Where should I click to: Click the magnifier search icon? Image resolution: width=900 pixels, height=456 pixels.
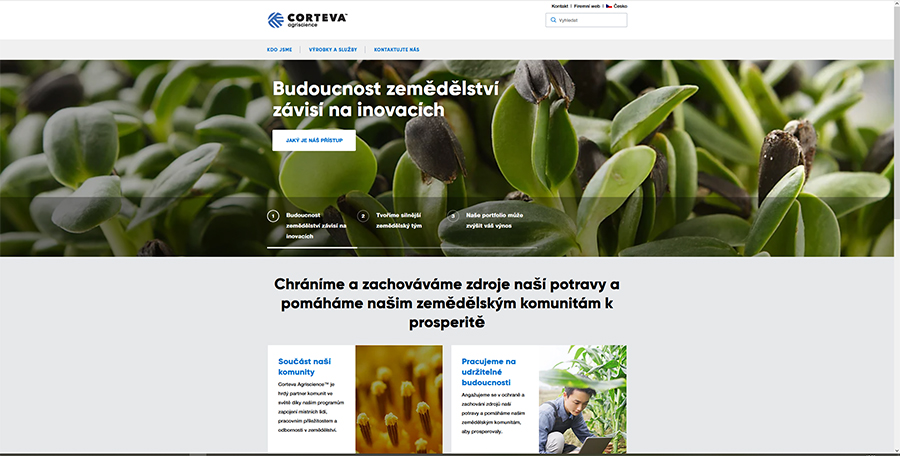tap(553, 20)
